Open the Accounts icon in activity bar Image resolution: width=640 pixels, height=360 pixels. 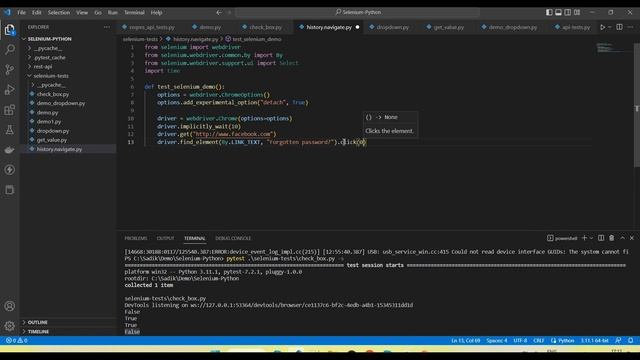tap(10, 306)
